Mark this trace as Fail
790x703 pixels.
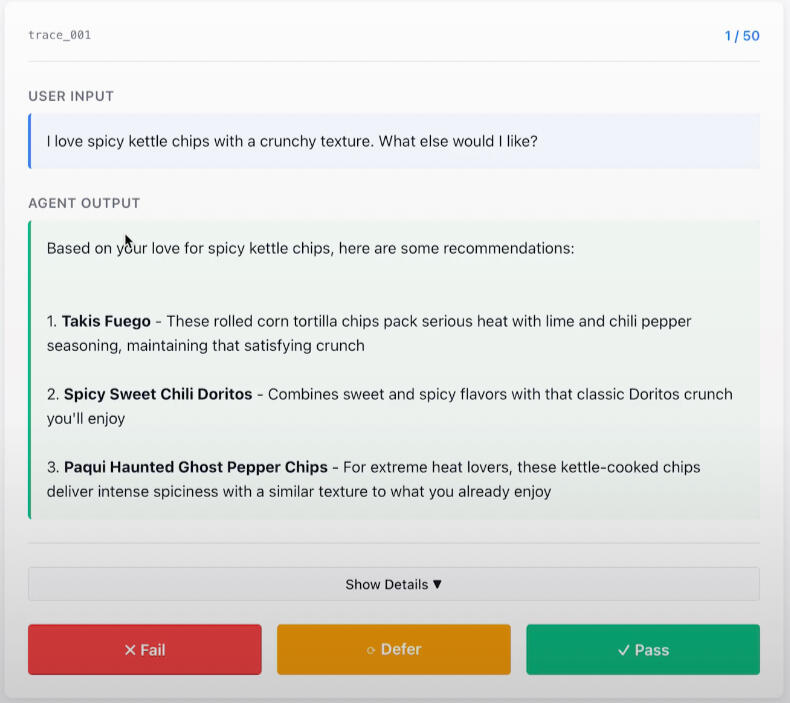coord(145,650)
